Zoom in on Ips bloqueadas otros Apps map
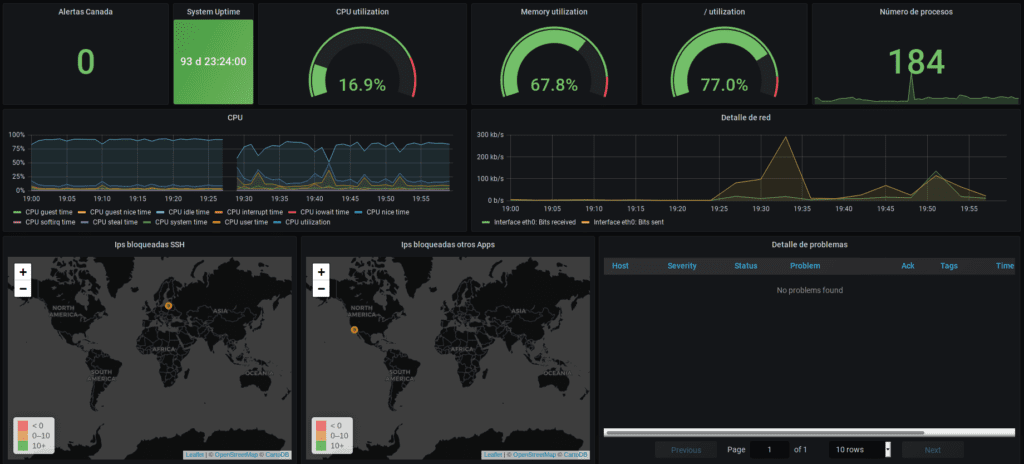This screenshot has width=1024, height=464. point(321,272)
